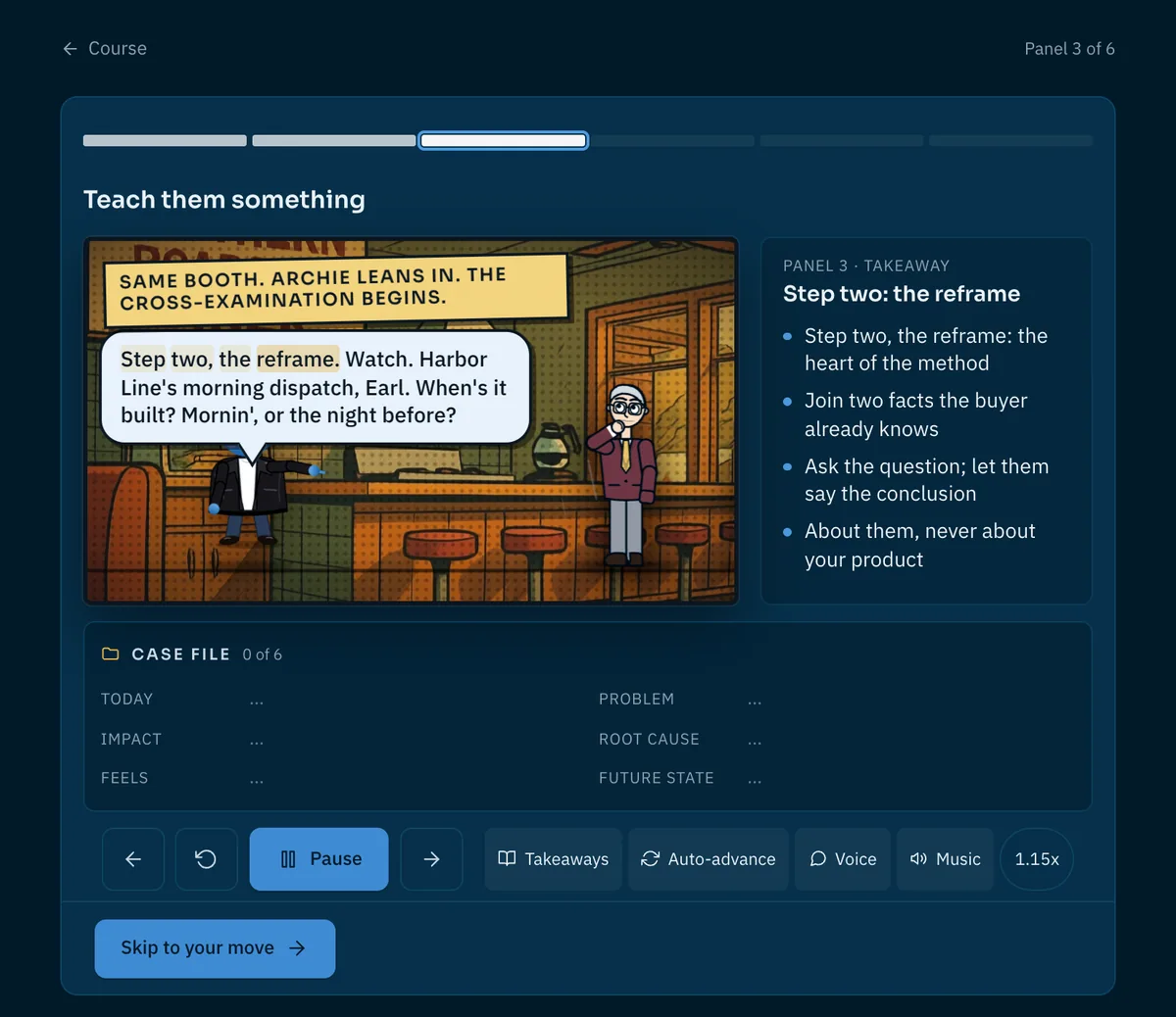The width and height of the screenshot is (1176, 1017).
Task: Click the PROBLEM case file field
Action: pos(837,700)
